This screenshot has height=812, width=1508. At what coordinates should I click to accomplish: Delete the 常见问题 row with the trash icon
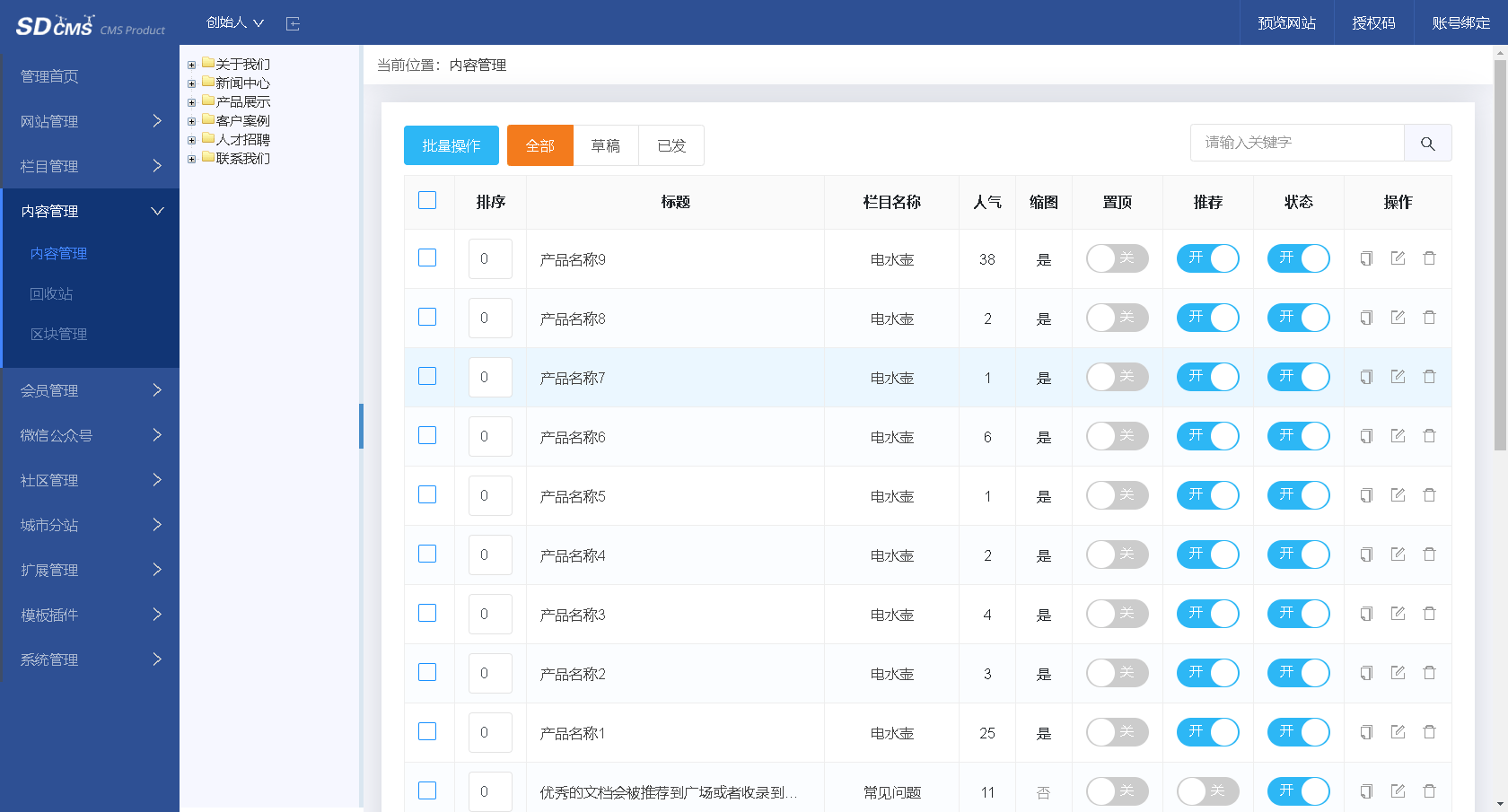1429,791
